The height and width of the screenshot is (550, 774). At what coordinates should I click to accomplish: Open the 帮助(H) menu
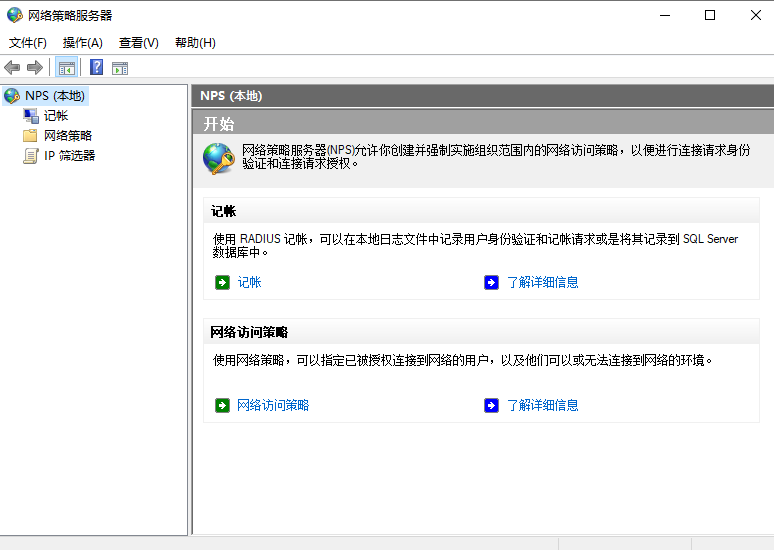pyautogui.click(x=195, y=43)
